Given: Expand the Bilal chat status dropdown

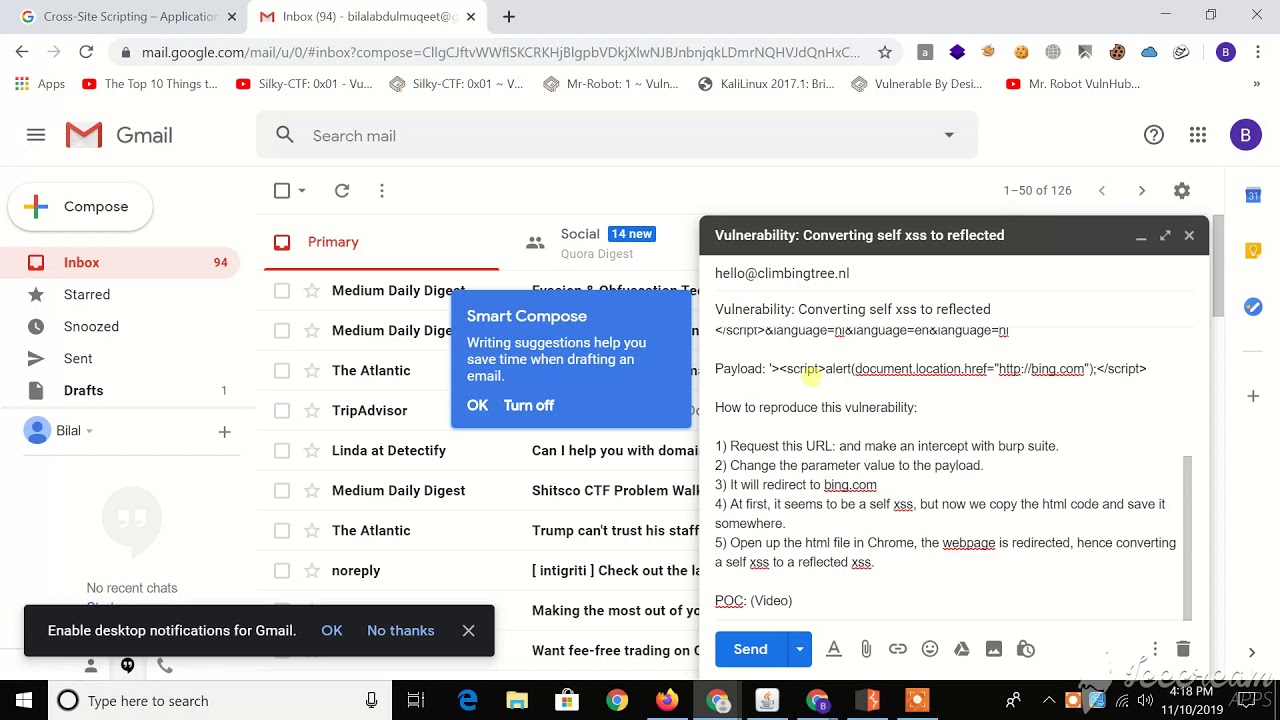Looking at the screenshot, I should pyautogui.click(x=89, y=431).
